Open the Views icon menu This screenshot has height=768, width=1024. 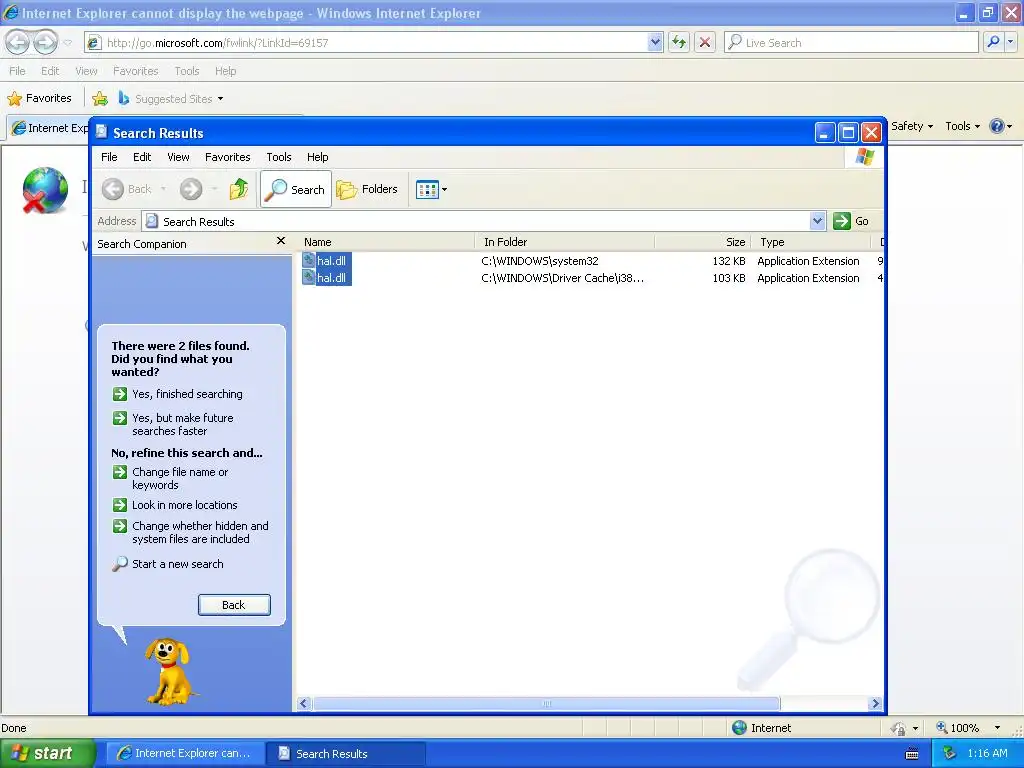[x=432, y=189]
